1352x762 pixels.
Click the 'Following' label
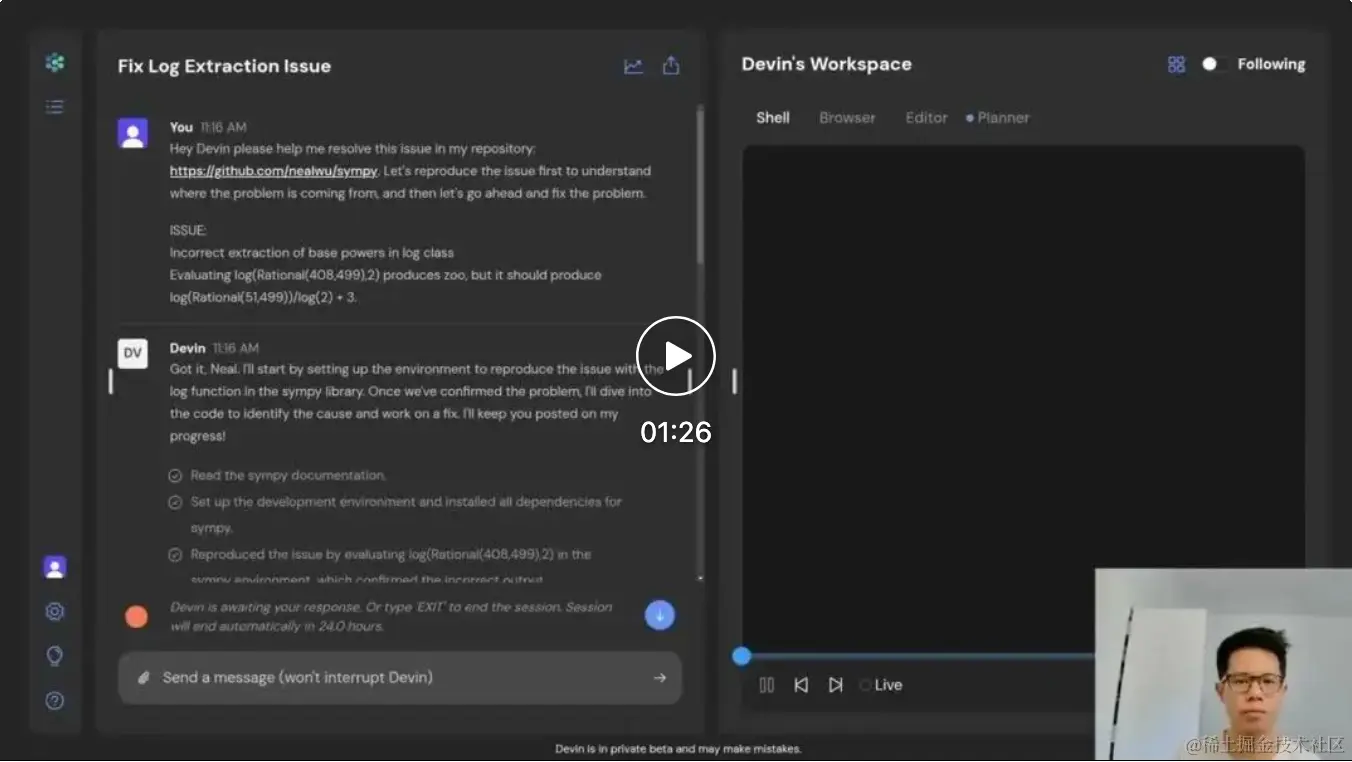click(1271, 64)
